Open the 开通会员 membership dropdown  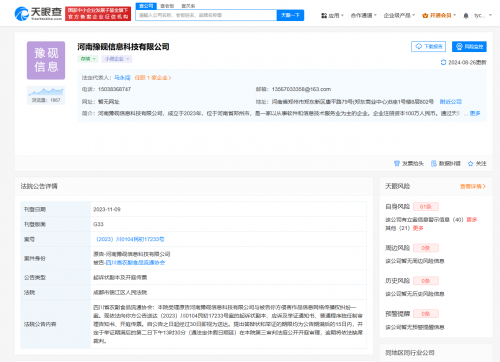pyautogui.click(x=439, y=15)
